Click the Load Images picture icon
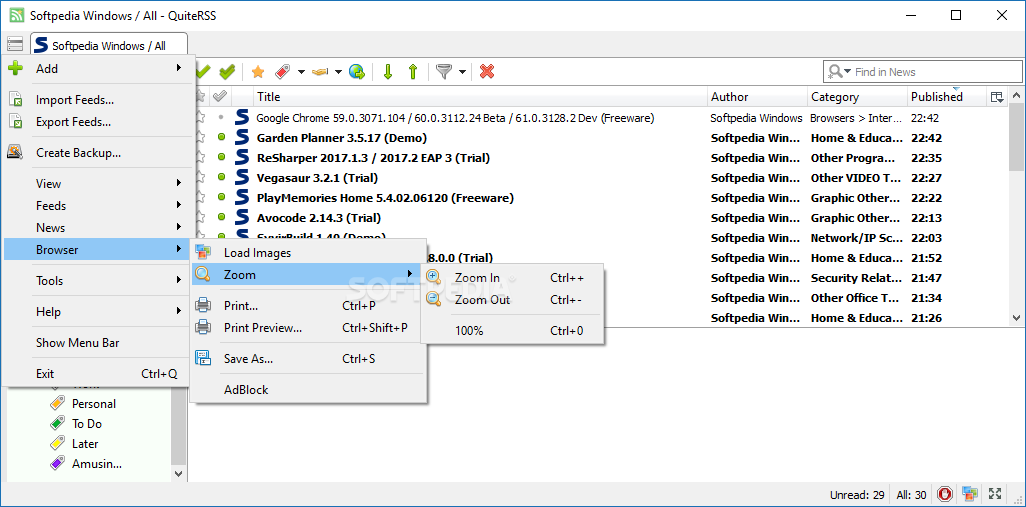The image size is (1026, 507). [x=203, y=253]
